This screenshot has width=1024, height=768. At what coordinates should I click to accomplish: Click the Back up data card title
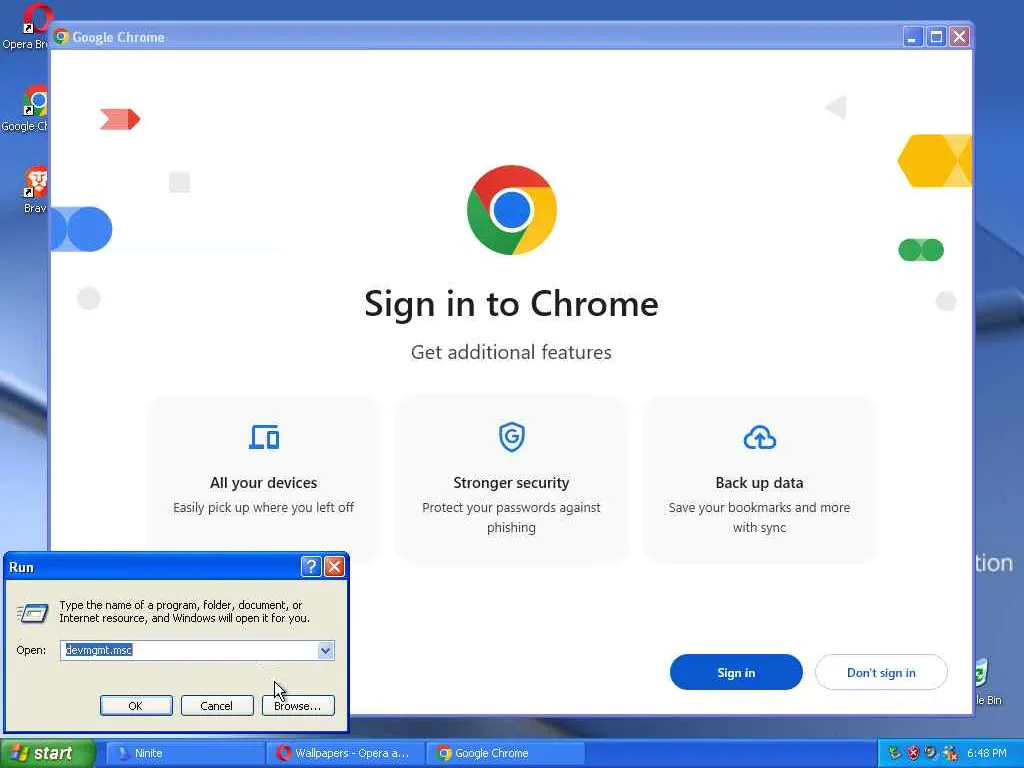(x=760, y=483)
